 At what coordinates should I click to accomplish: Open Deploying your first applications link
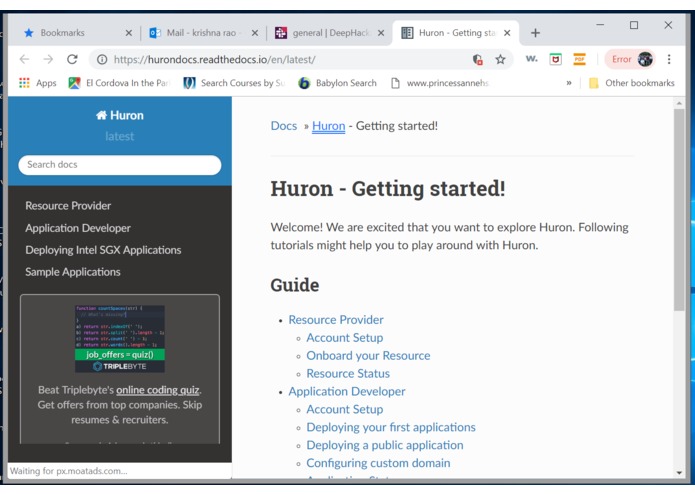[391, 427]
